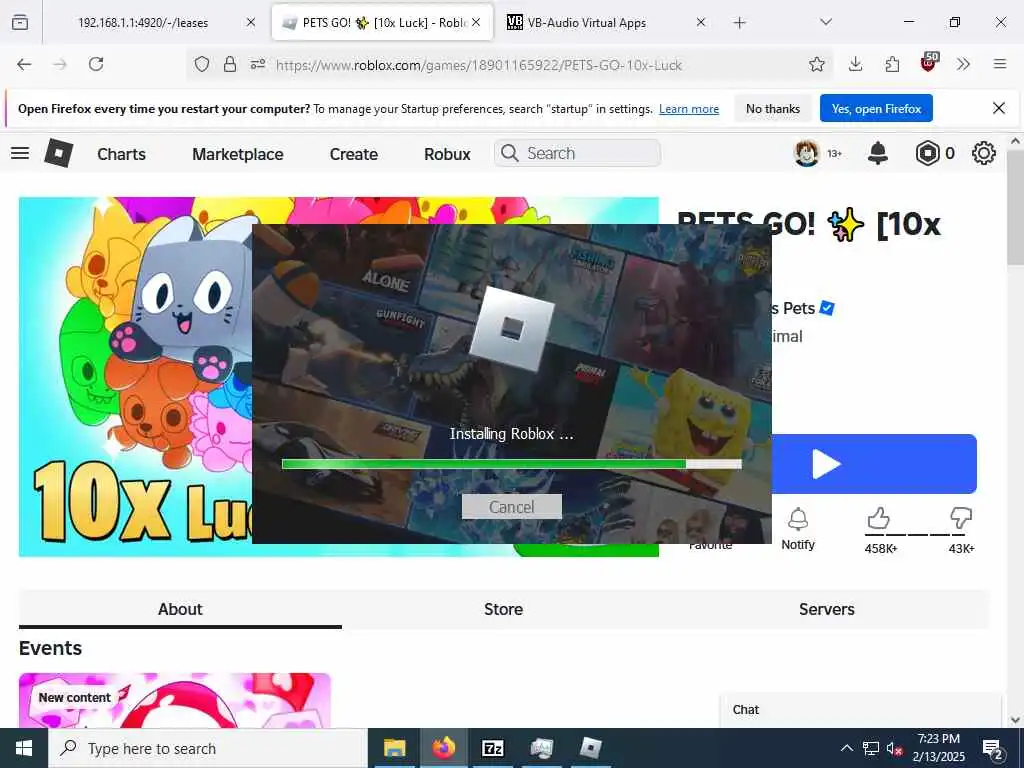Open 7-Zip from taskbar
The image size is (1024, 768).
click(x=492, y=748)
